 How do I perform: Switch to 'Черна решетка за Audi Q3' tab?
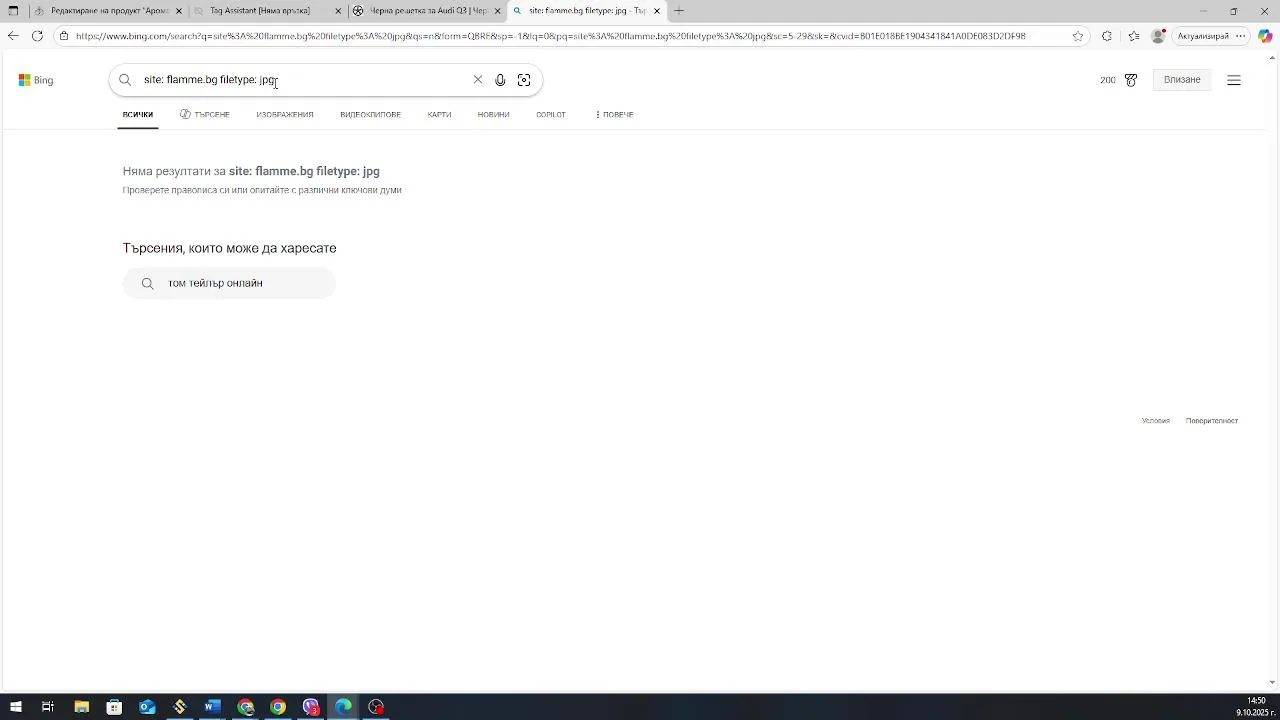[425, 11]
